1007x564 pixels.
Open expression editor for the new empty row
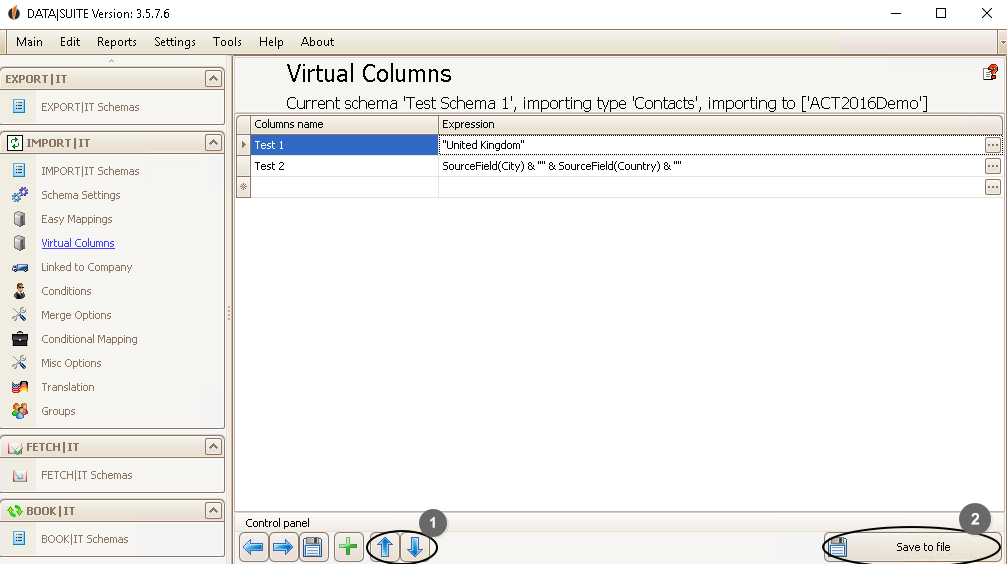992,187
